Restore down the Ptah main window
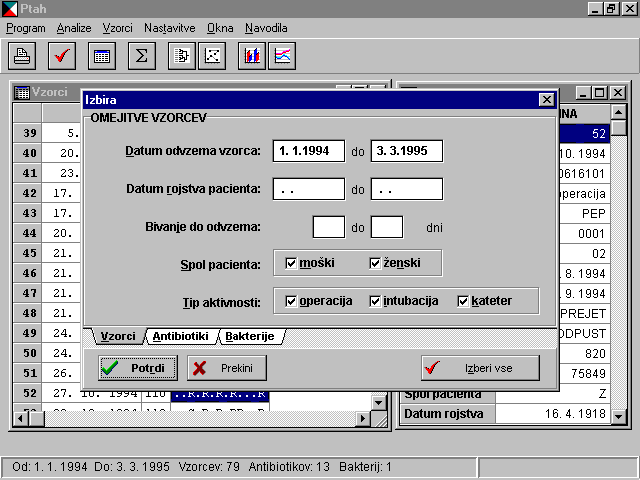640x480 pixels. coord(611,9)
